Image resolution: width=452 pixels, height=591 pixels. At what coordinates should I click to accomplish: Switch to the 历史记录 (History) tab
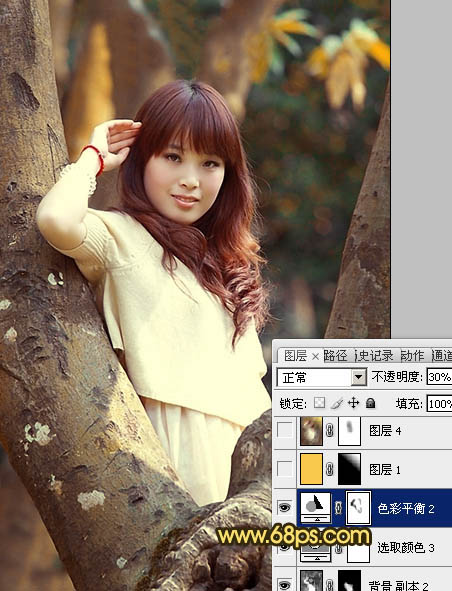tap(375, 356)
